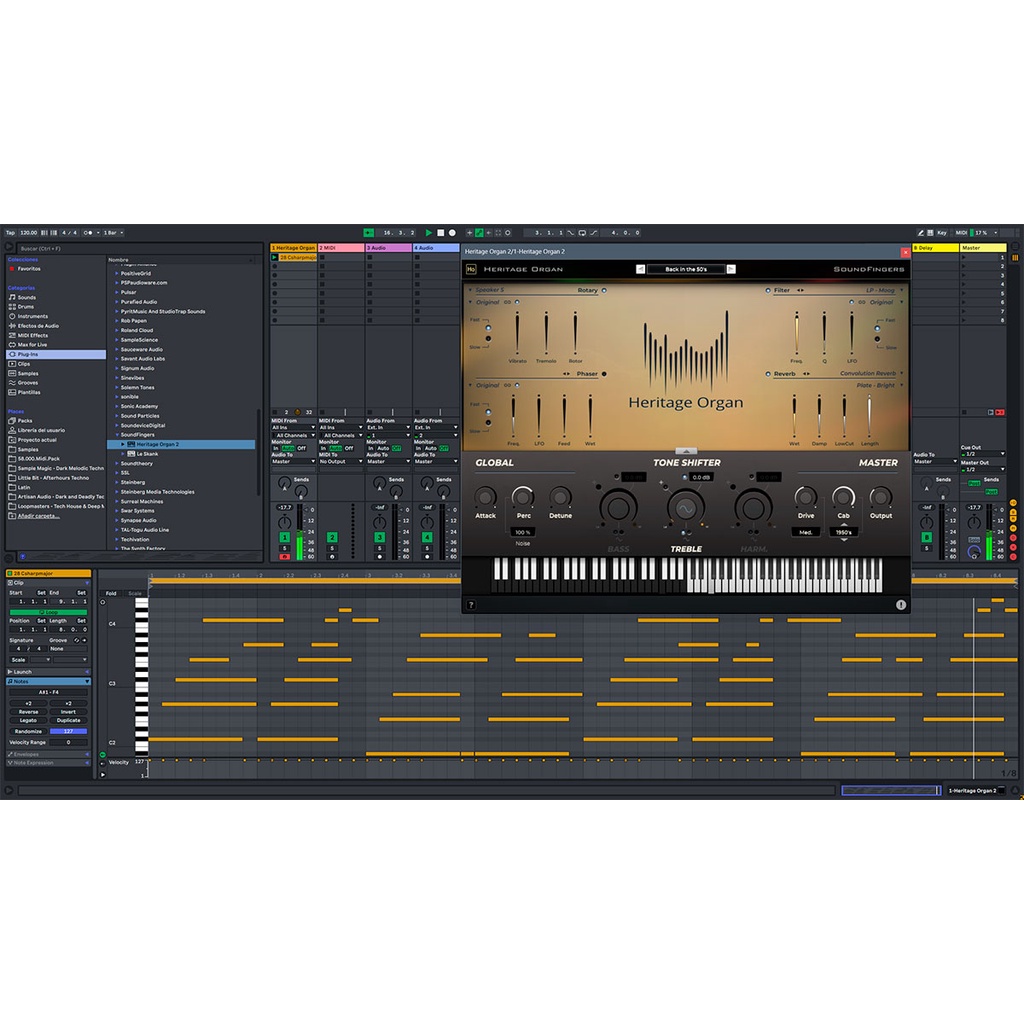Image resolution: width=1024 pixels, height=1024 pixels.
Task: Load previous preset in Heritage Organ
Action: click(641, 269)
